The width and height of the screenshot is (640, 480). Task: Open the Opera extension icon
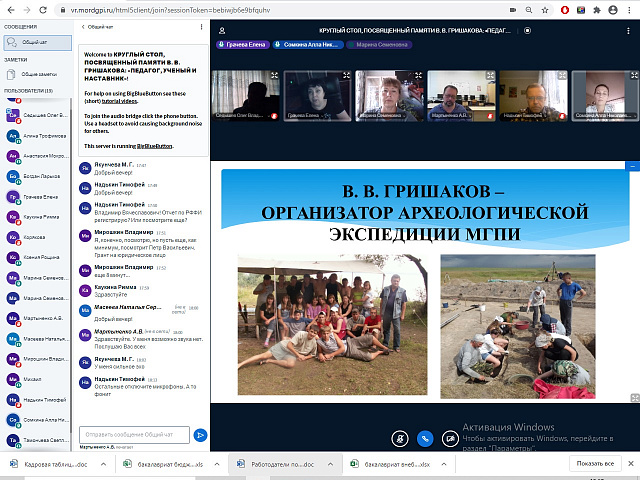pyautogui.click(x=565, y=10)
